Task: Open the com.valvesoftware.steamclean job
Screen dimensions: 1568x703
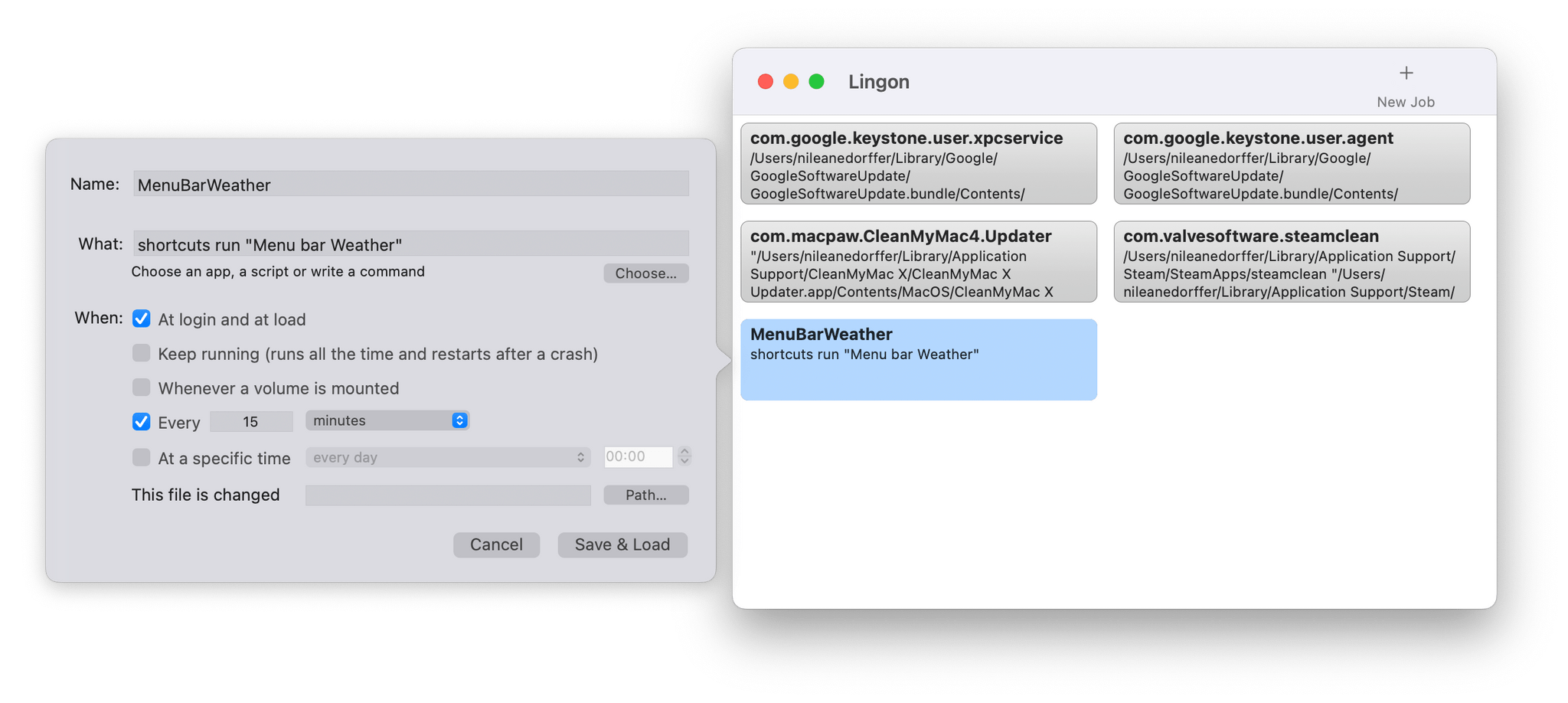Action: click(x=1292, y=262)
